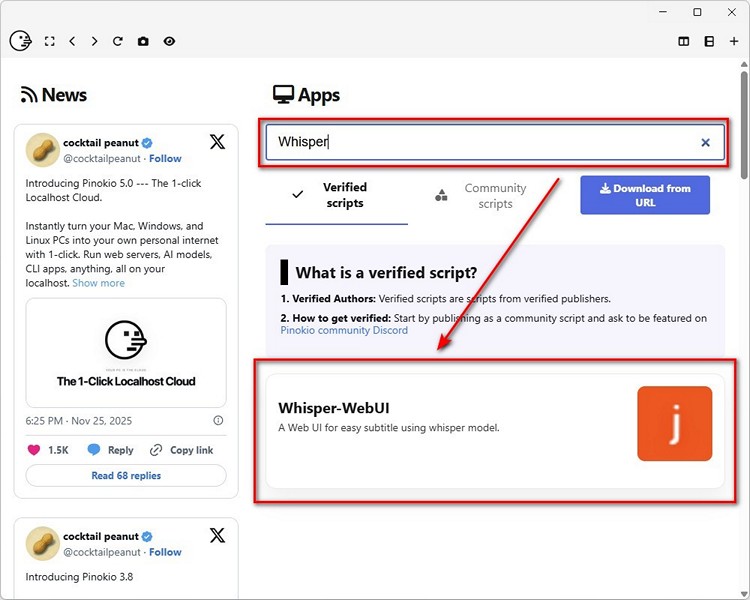Click the Pinokio home logo icon
This screenshot has width=750, height=600.
tap(20, 41)
